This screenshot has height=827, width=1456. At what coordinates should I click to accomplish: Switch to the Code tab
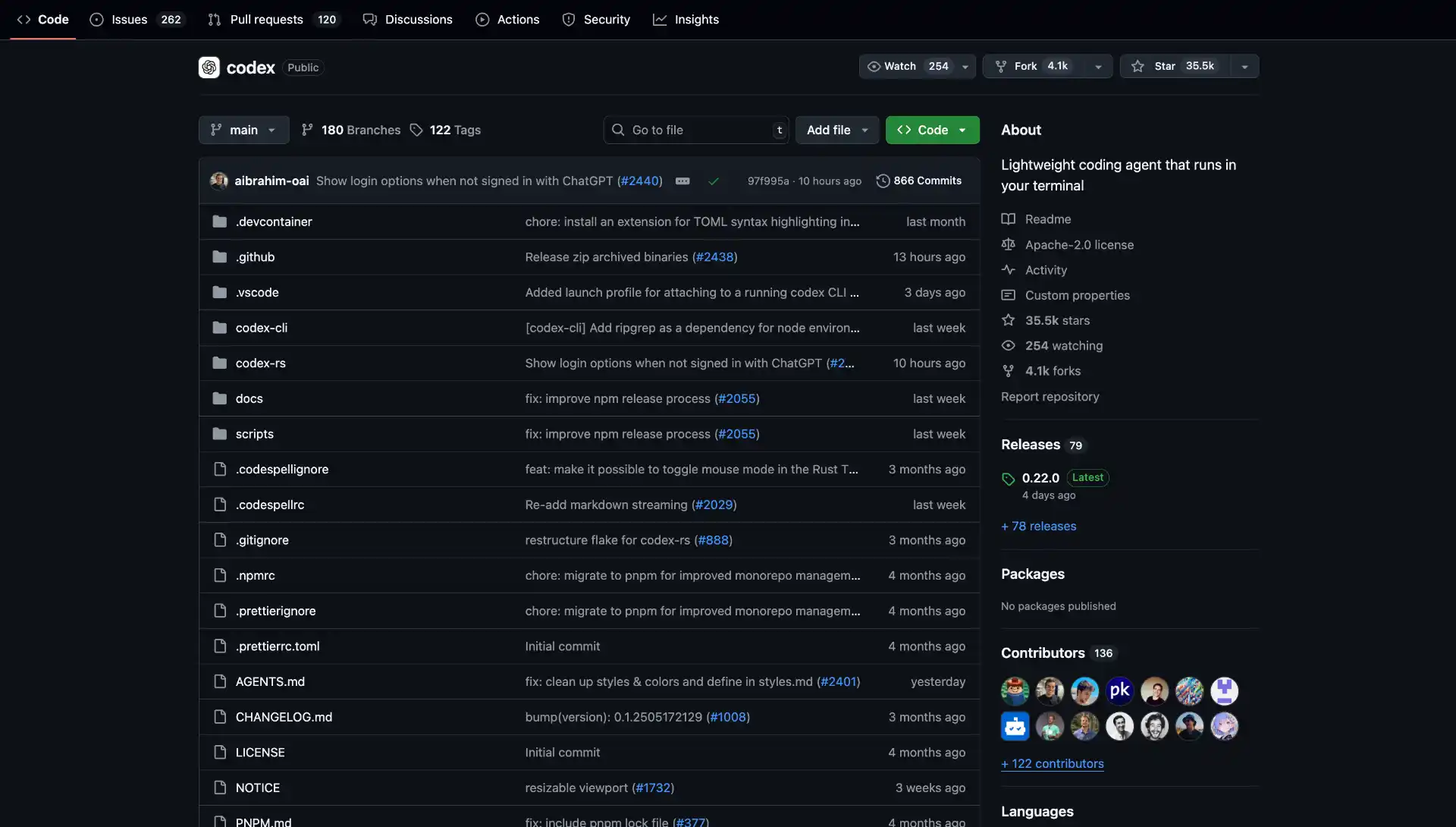(x=42, y=19)
